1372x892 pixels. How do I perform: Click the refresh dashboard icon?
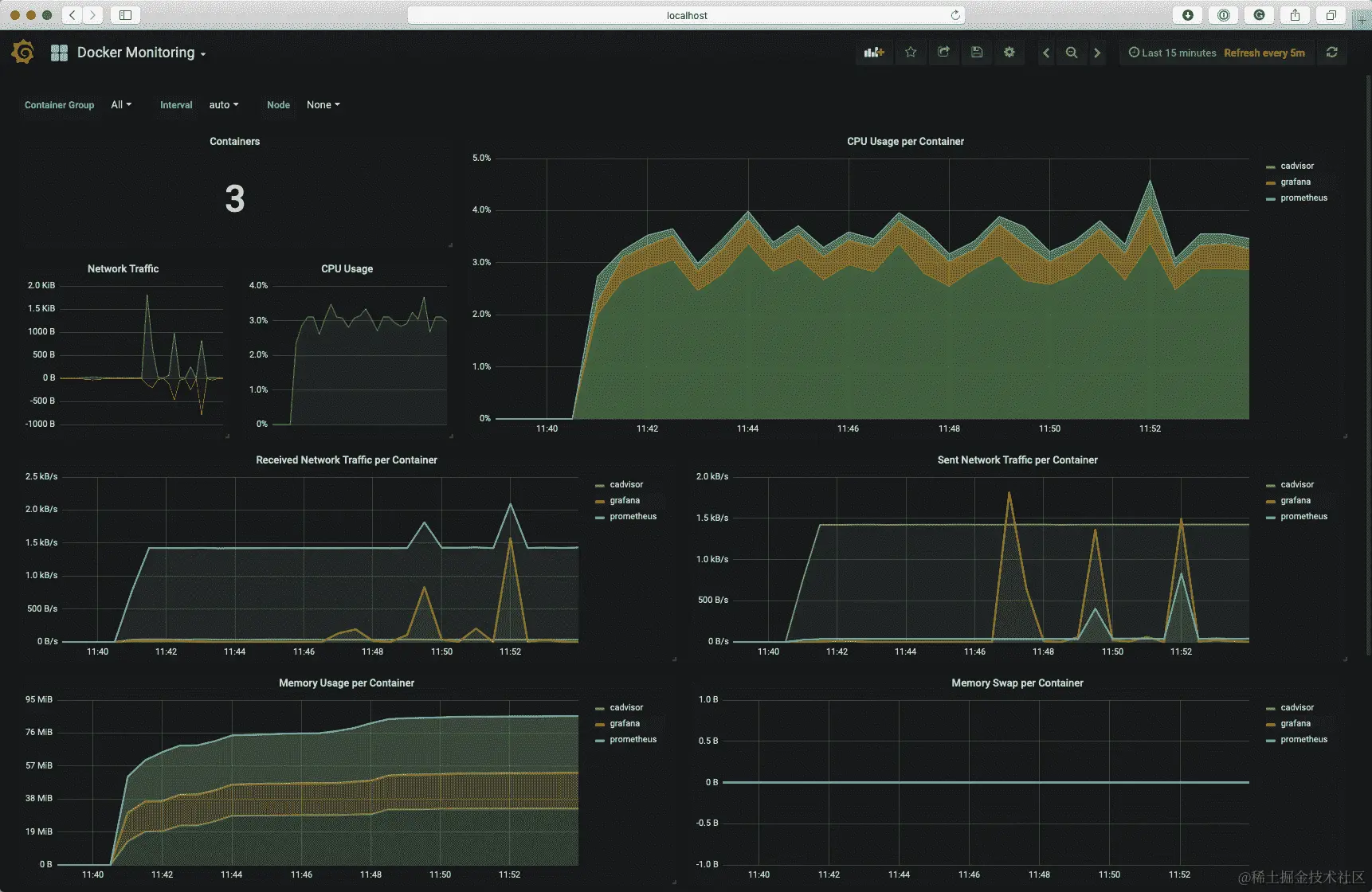click(x=1331, y=53)
